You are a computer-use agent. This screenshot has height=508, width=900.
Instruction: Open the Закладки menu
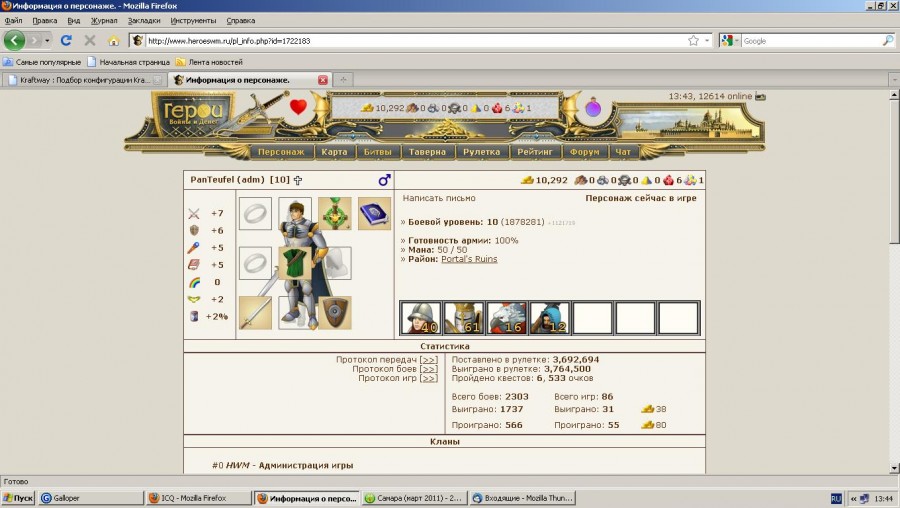[x=144, y=20]
